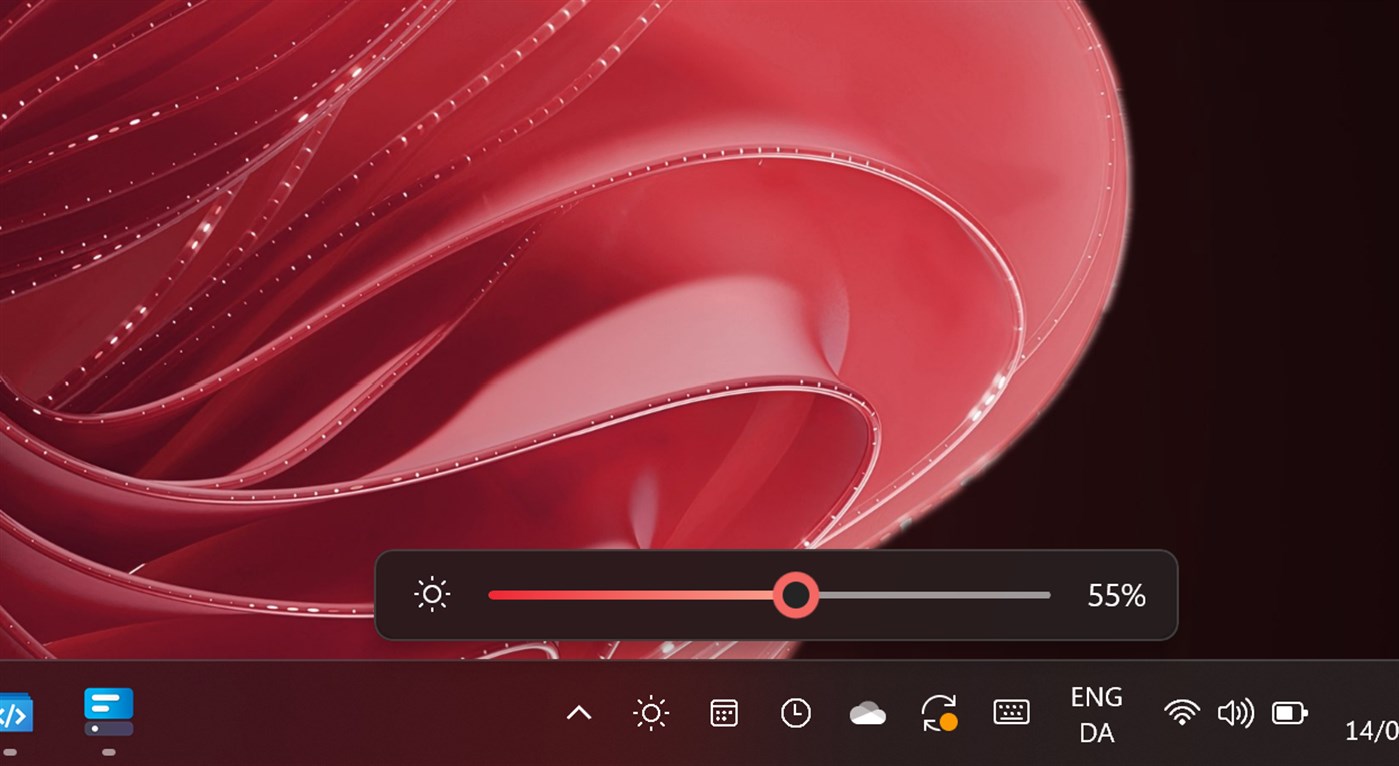Click the sun icon beside the brightness slider

point(432,595)
